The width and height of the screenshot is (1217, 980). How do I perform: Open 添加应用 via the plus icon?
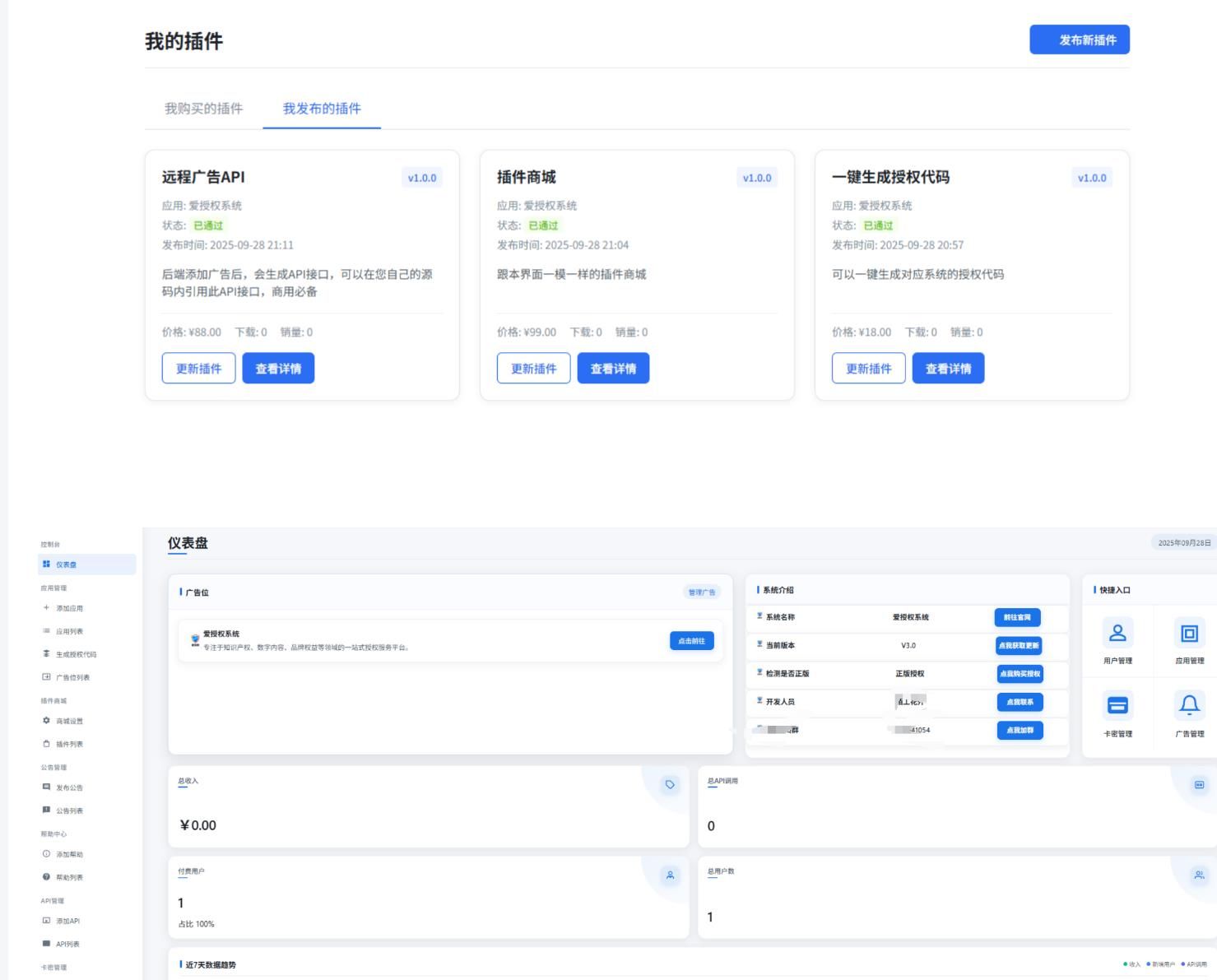[x=46, y=607]
